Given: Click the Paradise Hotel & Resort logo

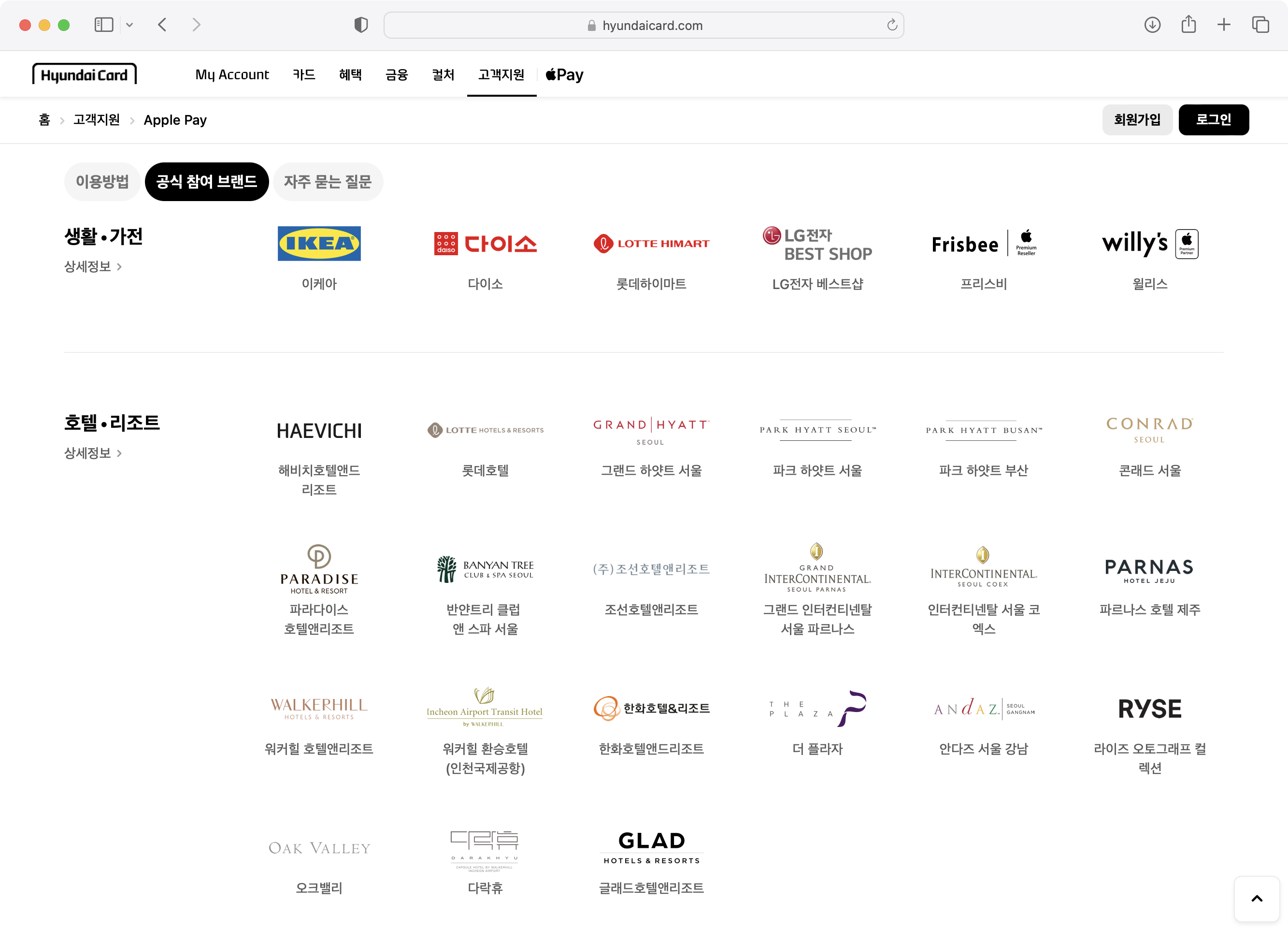Looking at the screenshot, I should 319,568.
